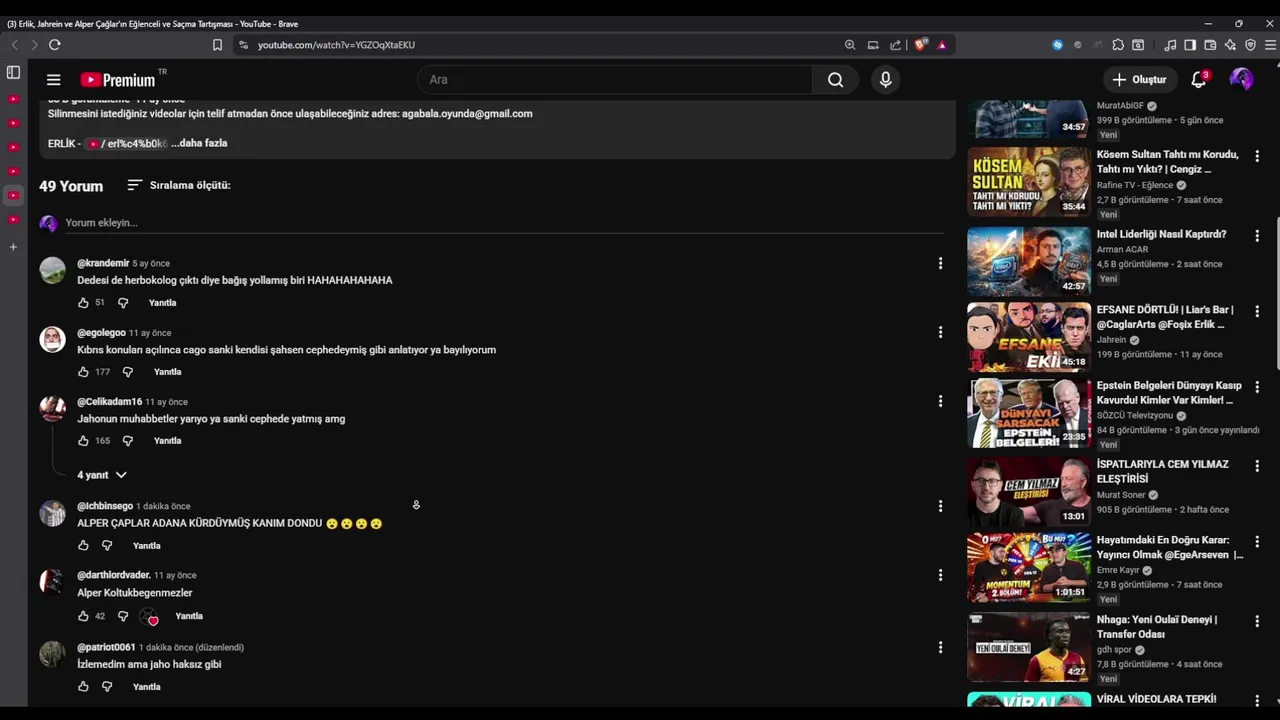Bookmark this page icon in address bar

(217, 45)
